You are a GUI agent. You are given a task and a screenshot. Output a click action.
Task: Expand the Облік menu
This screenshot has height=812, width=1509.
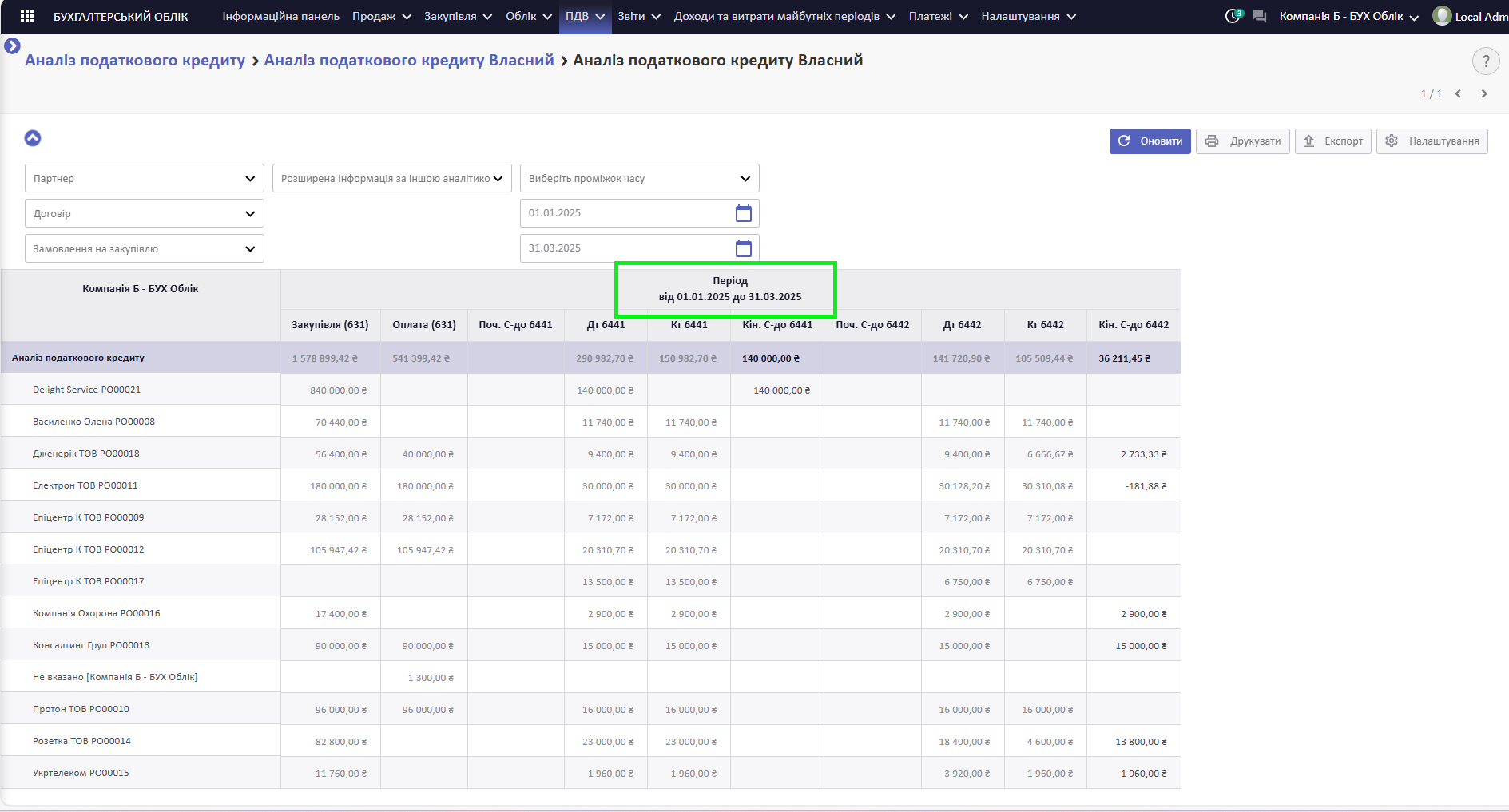coord(528,16)
